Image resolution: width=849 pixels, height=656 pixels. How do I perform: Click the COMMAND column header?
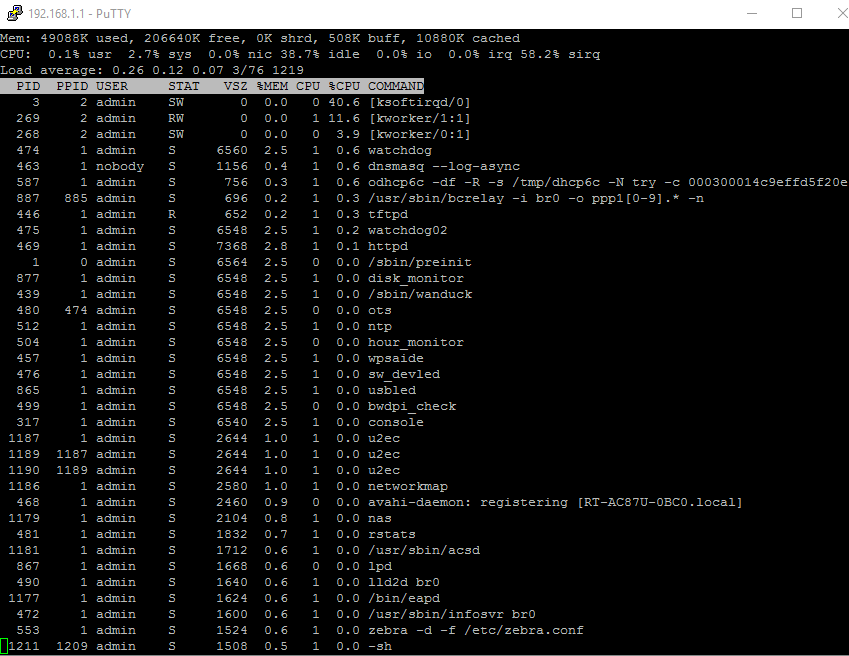coord(396,86)
